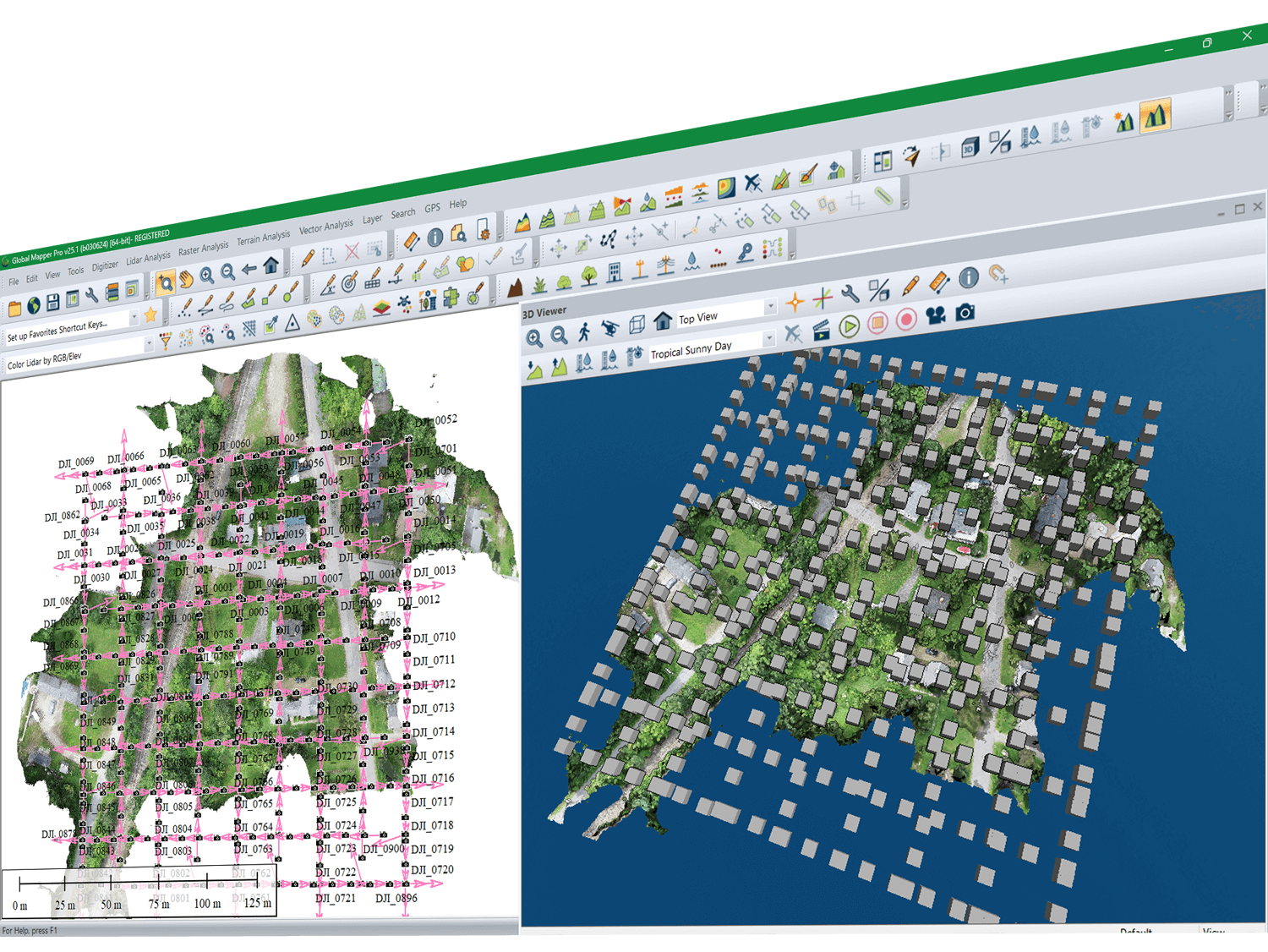
Task: Click the stop fly-through button
Action: tap(877, 321)
